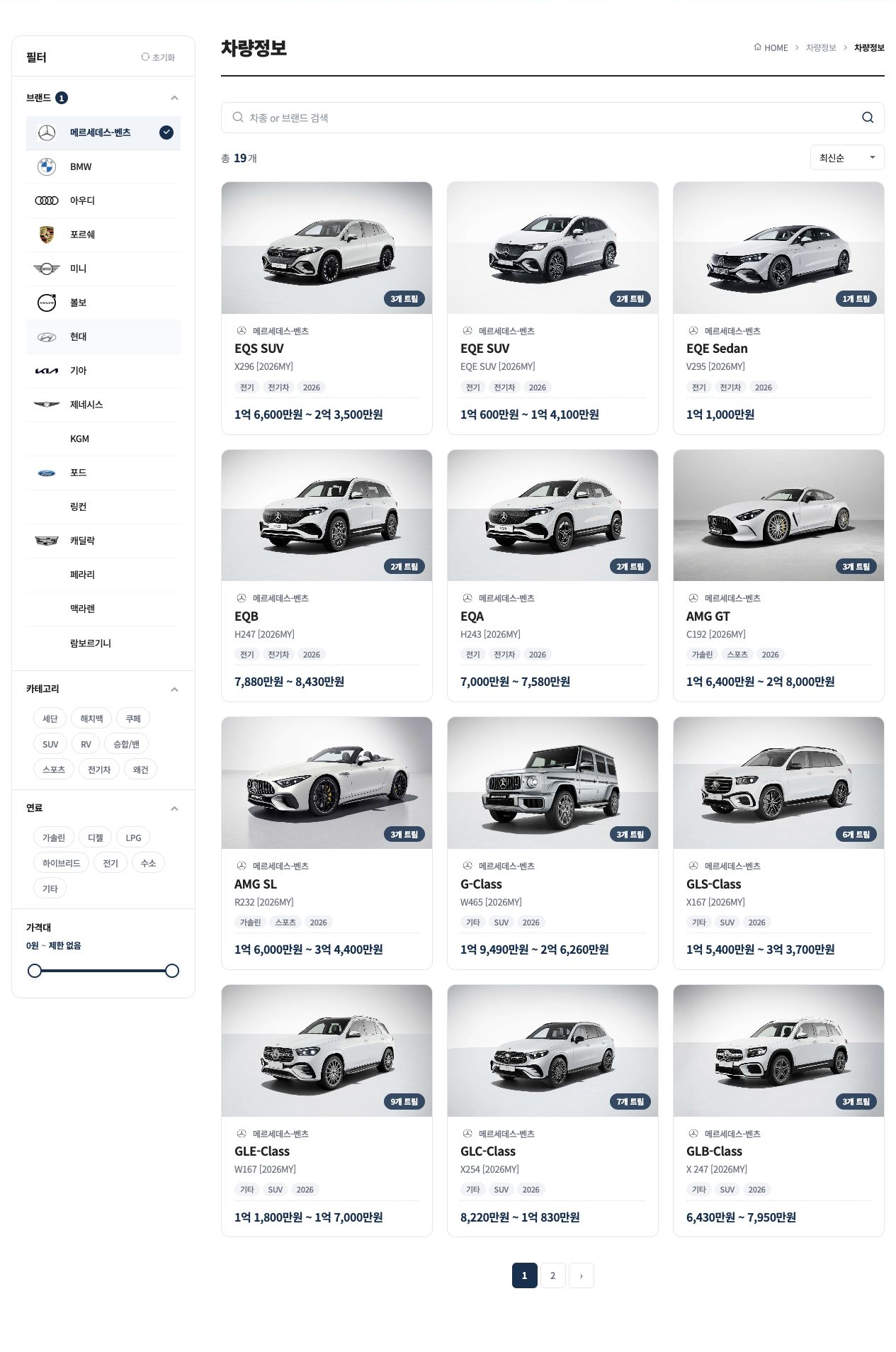
Task: Click the filter reset (초기화) refresh icon
Action: point(145,57)
